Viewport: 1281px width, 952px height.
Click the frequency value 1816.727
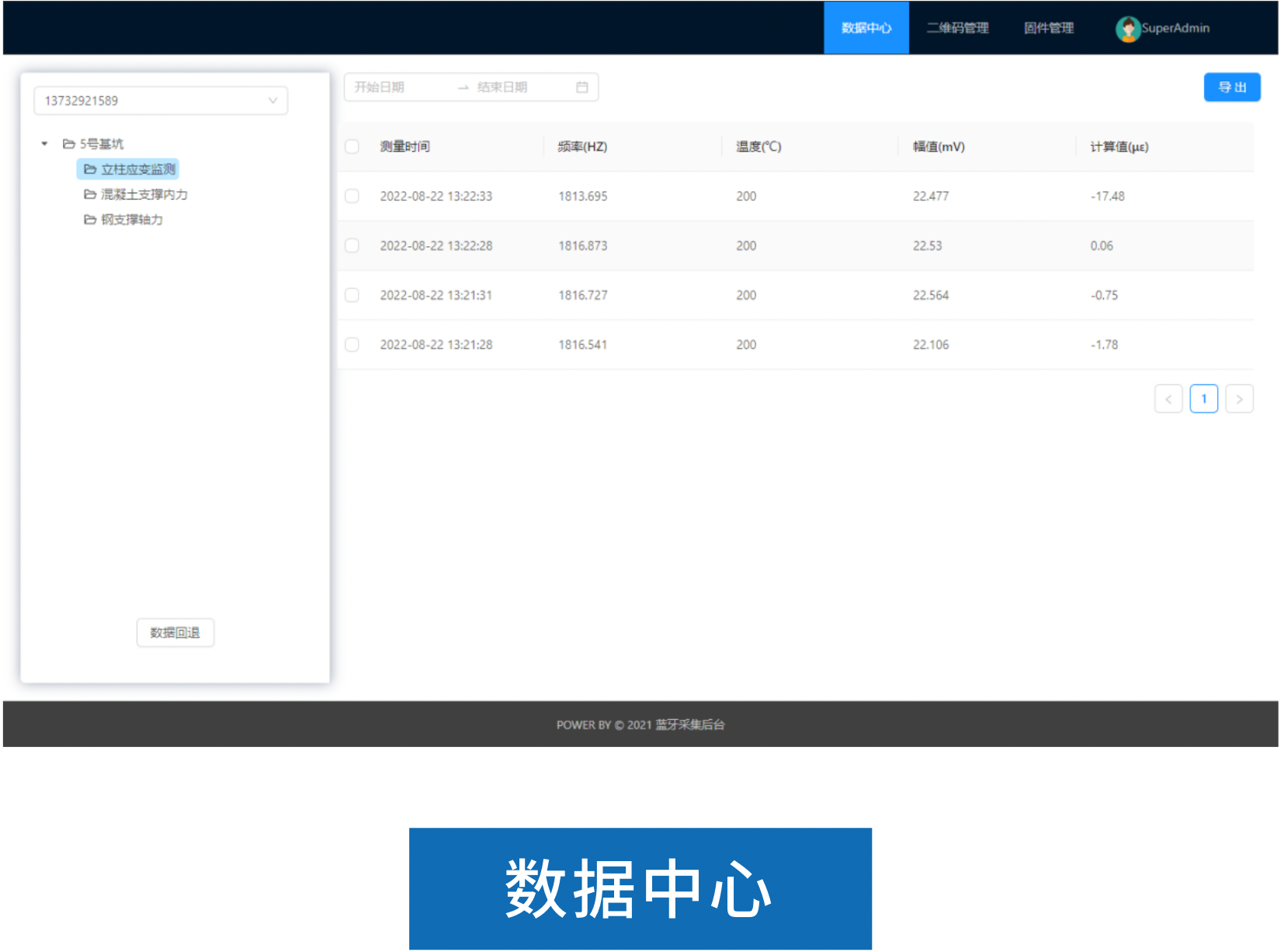[583, 295]
